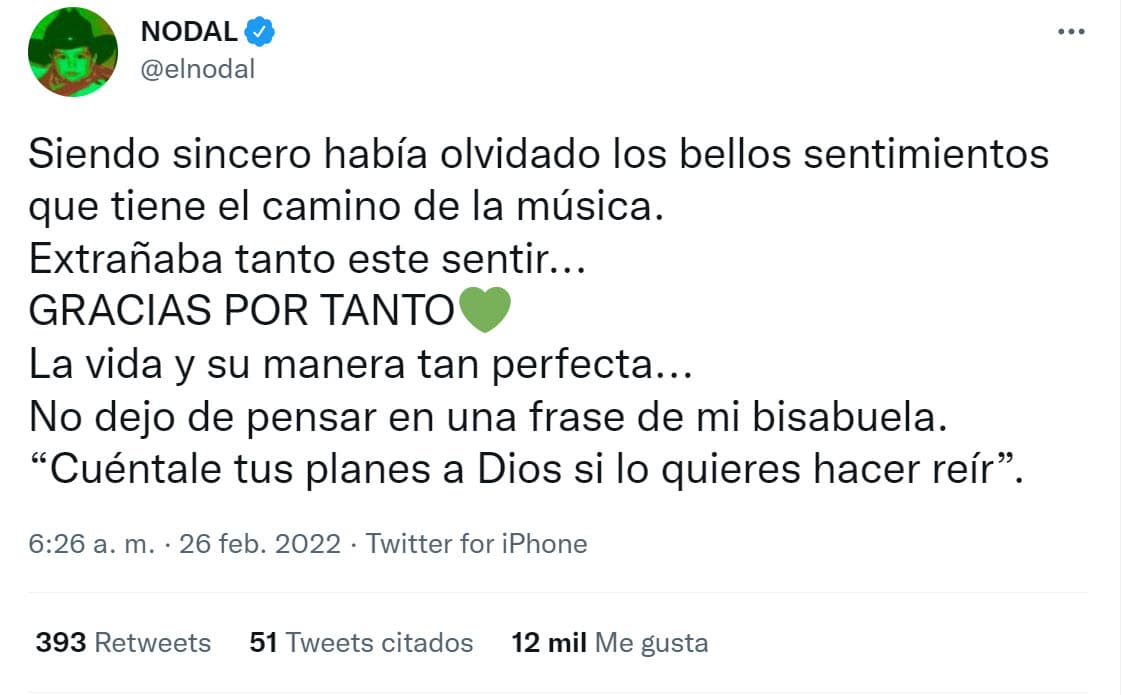This screenshot has width=1123, height=695.
Task: Select the @elnodal username handle
Action: click(x=199, y=68)
